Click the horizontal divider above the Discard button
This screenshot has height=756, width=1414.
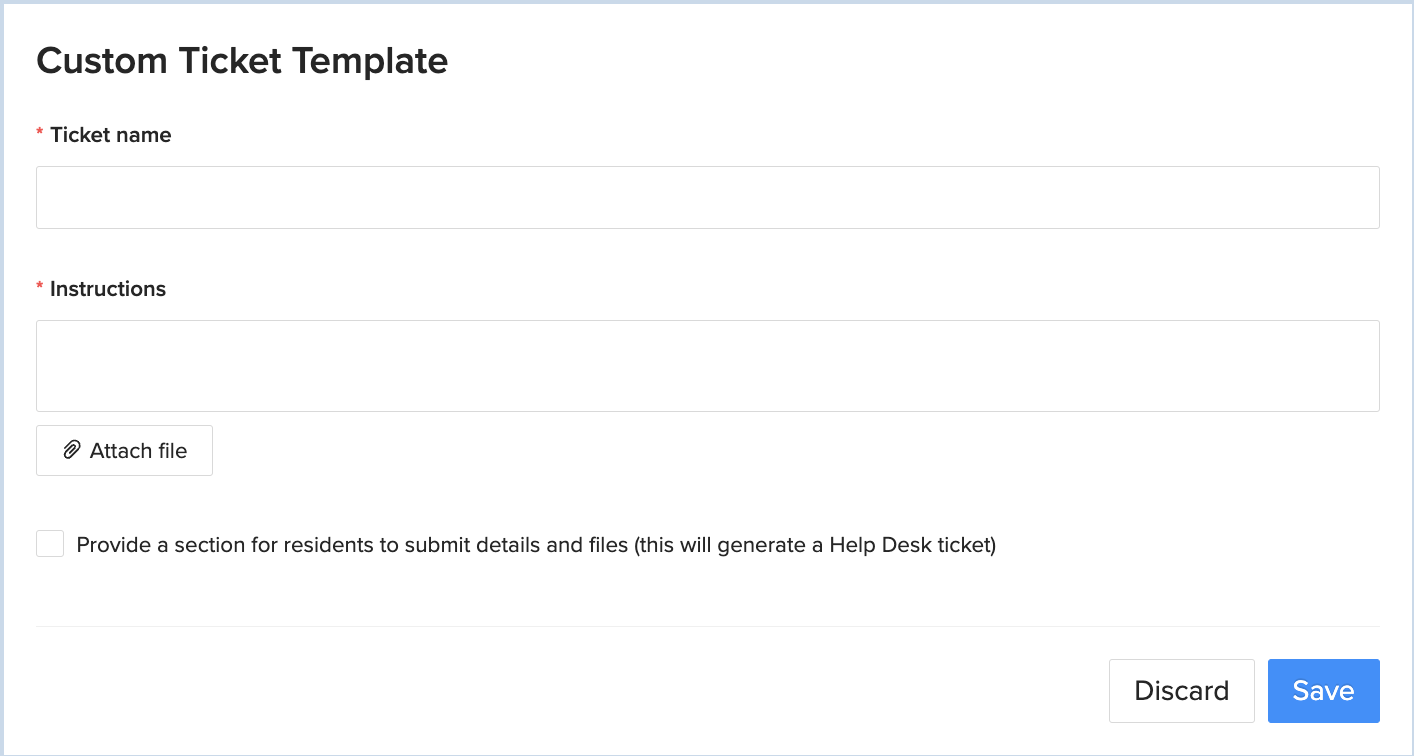(x=708, y=626)
